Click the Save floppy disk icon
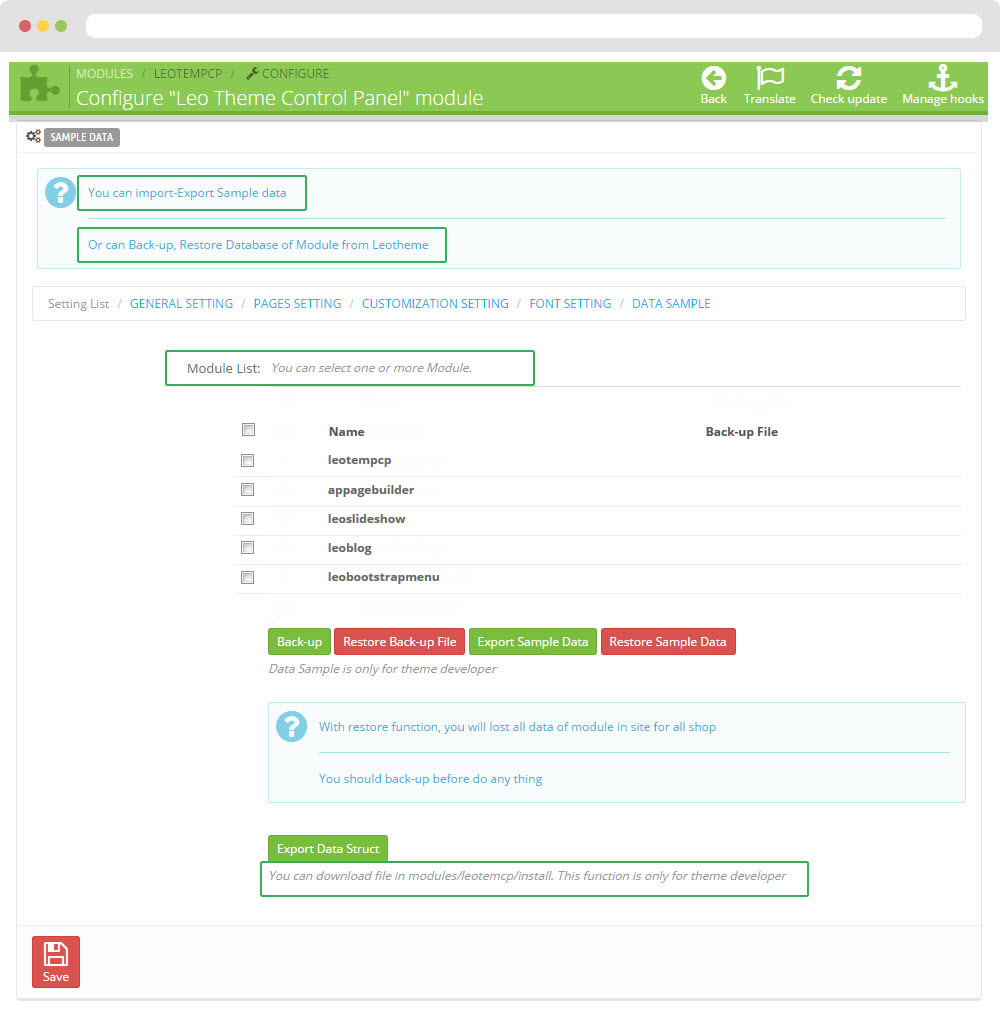Screen dimensions: 1000x1011 click(x=56, y=954)
